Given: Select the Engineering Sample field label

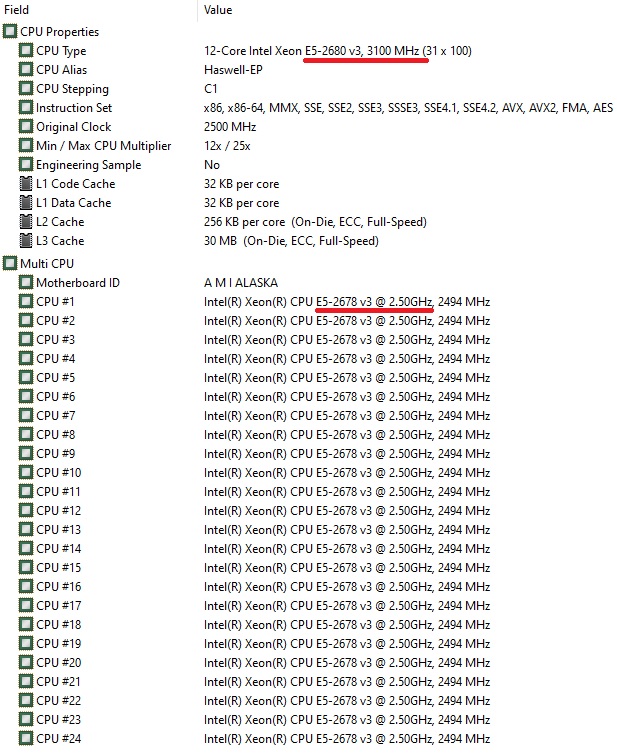Looking at the screenshot, I should pos(89,165).
